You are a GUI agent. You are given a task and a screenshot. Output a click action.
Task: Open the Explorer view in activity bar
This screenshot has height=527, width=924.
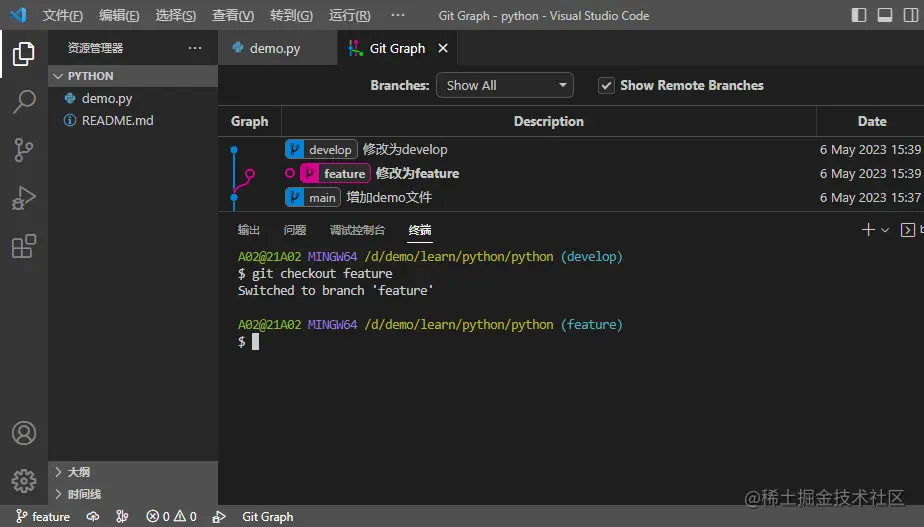click(24, 54)
